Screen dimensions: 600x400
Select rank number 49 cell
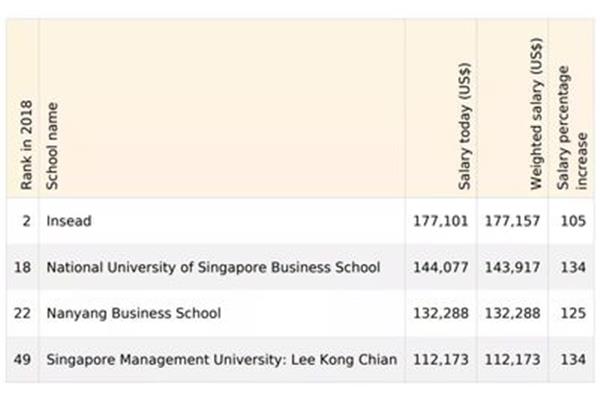click(22, 359)
